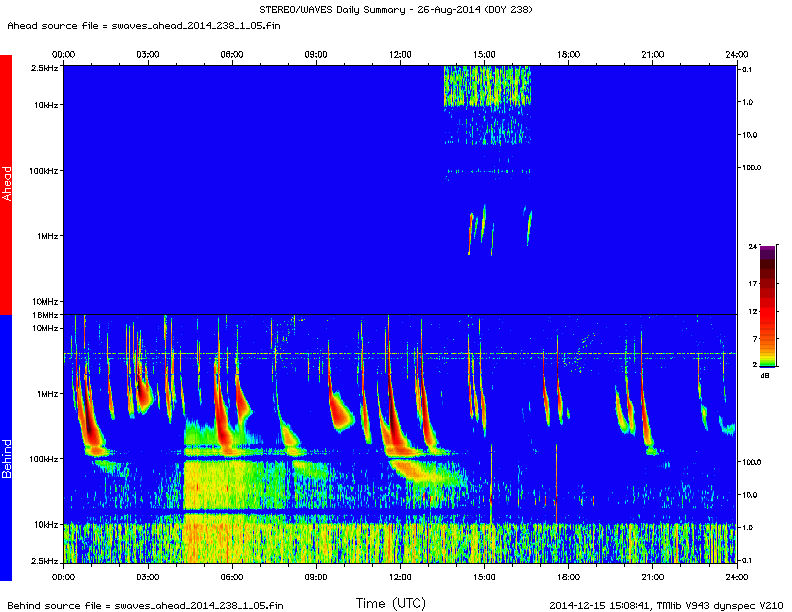Click the 10kHz label on the Ahead panel axis
The height and width of the screenshot is (612, 792).
[x=46, y=105]
